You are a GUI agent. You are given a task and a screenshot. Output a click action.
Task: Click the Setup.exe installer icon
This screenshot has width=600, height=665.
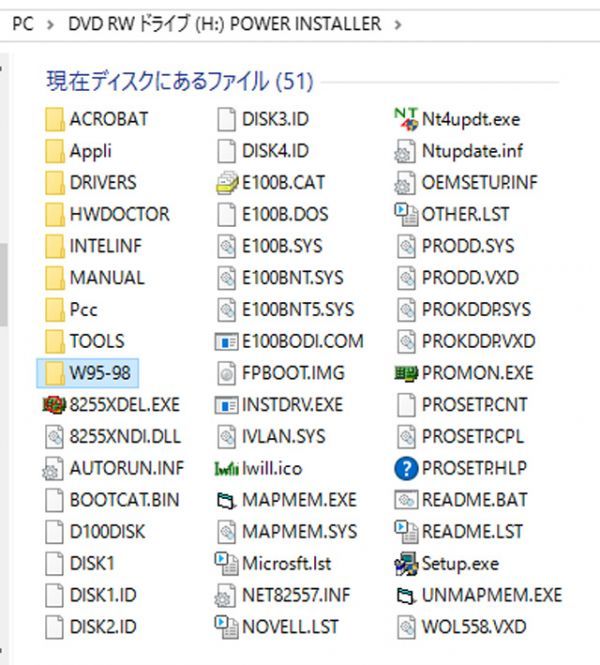[x=406, y=564]
